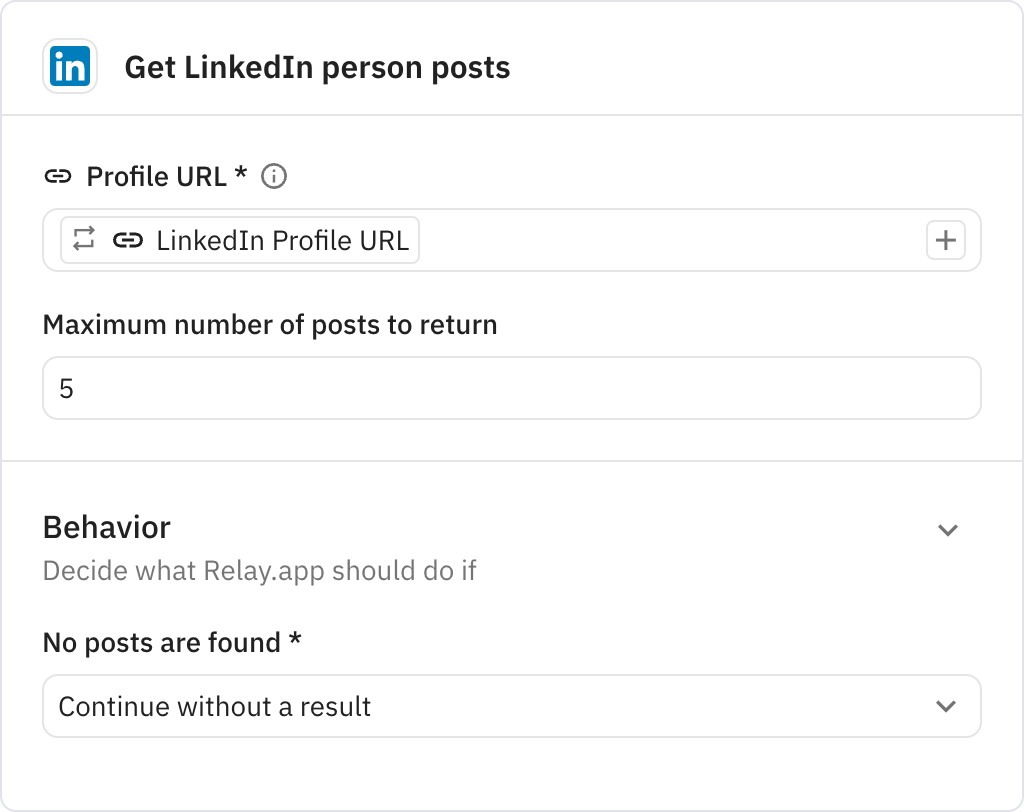This screenshot has height=812, width=1024.
Task: Click the chain-link icon inside the URL chip
Action: pyautogui.click(x=127, y=241)
